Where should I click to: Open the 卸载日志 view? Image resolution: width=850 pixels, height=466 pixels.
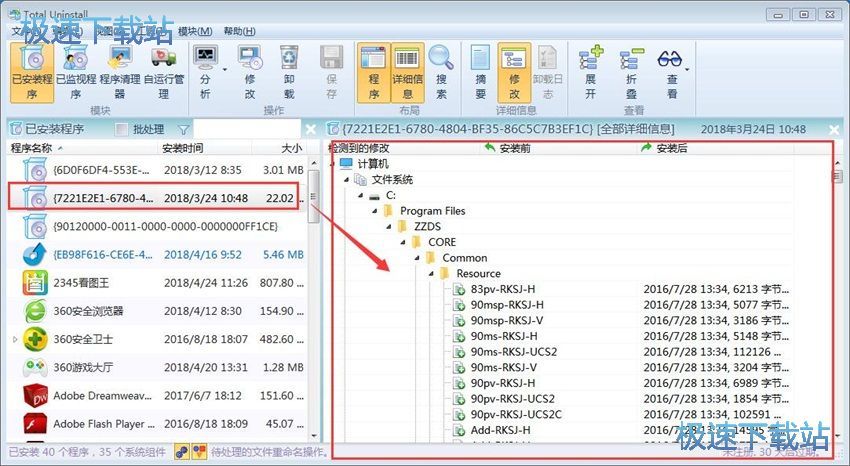pyautogui.click(x=548, y=73)
